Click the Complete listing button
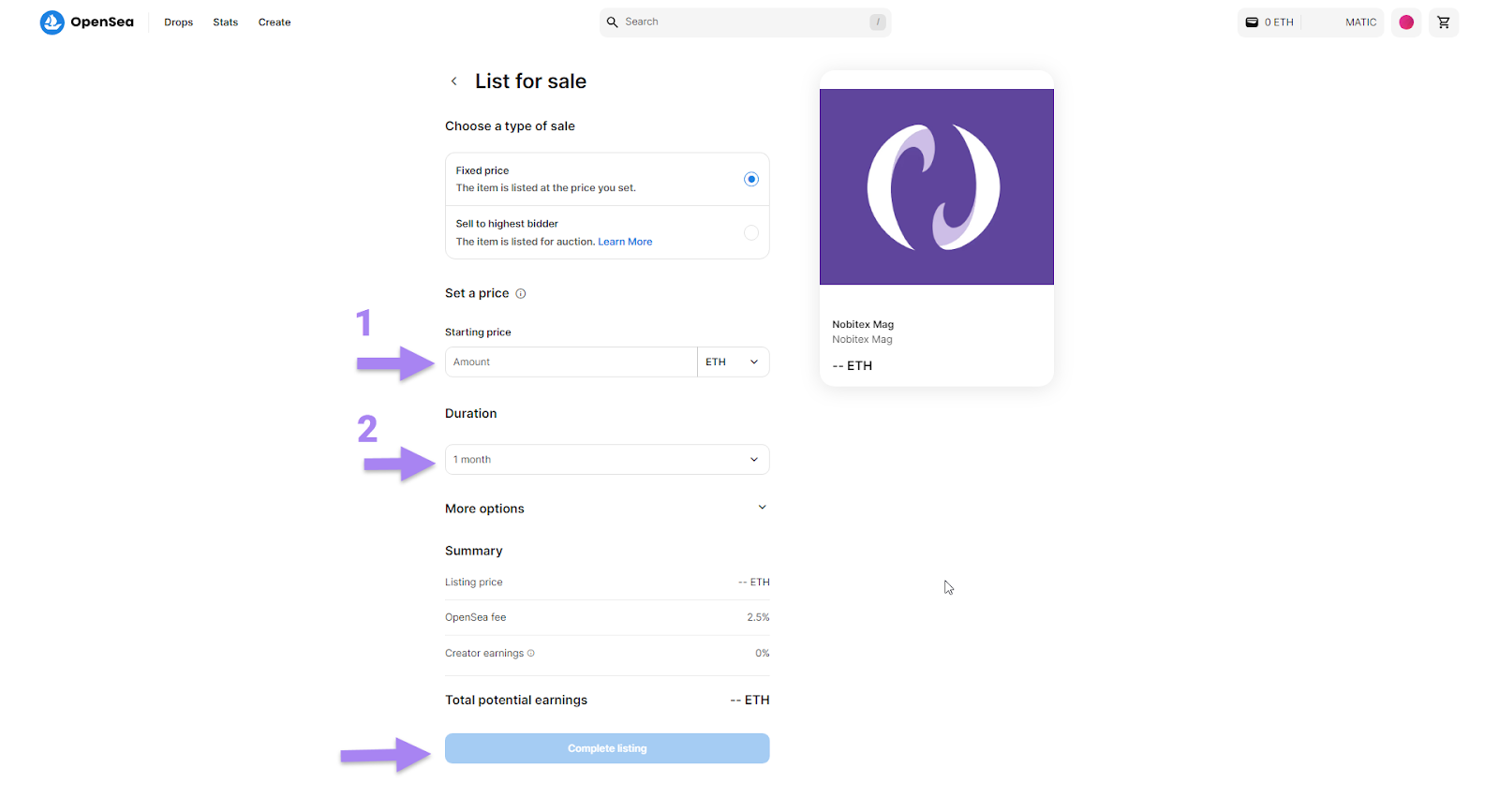The image size is (1499, 812). (607, 748)
